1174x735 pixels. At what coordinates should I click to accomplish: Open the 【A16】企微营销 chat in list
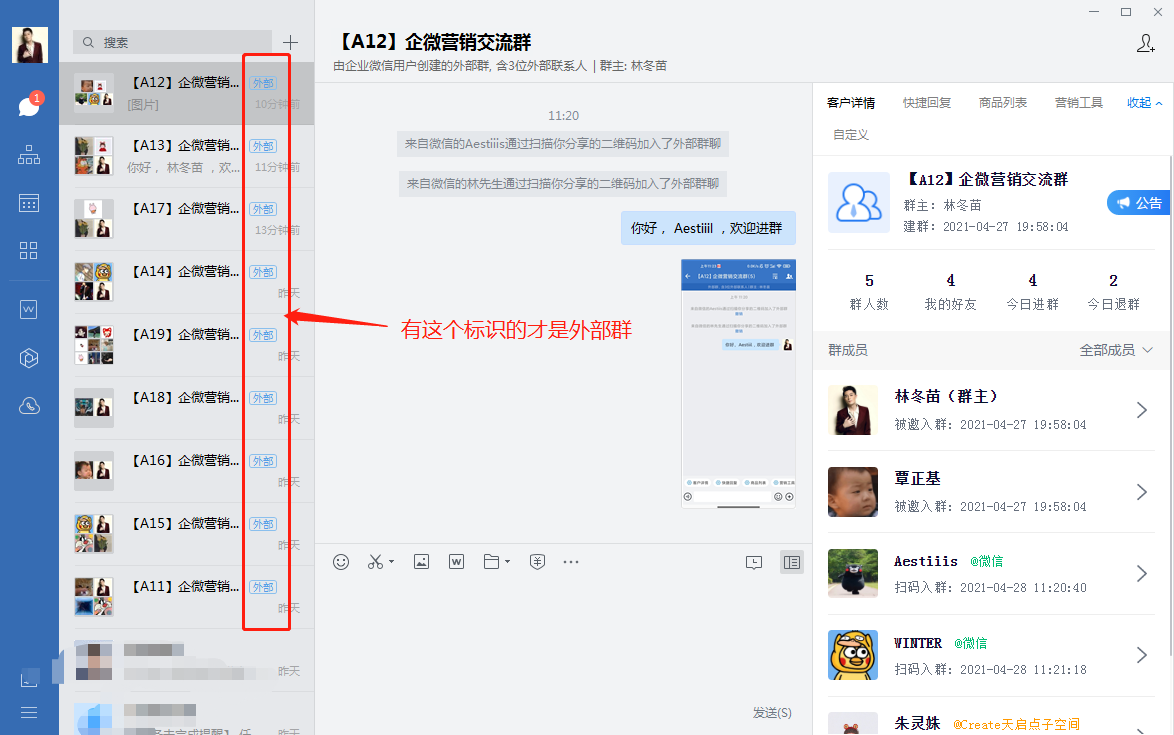tap(186, 471)
